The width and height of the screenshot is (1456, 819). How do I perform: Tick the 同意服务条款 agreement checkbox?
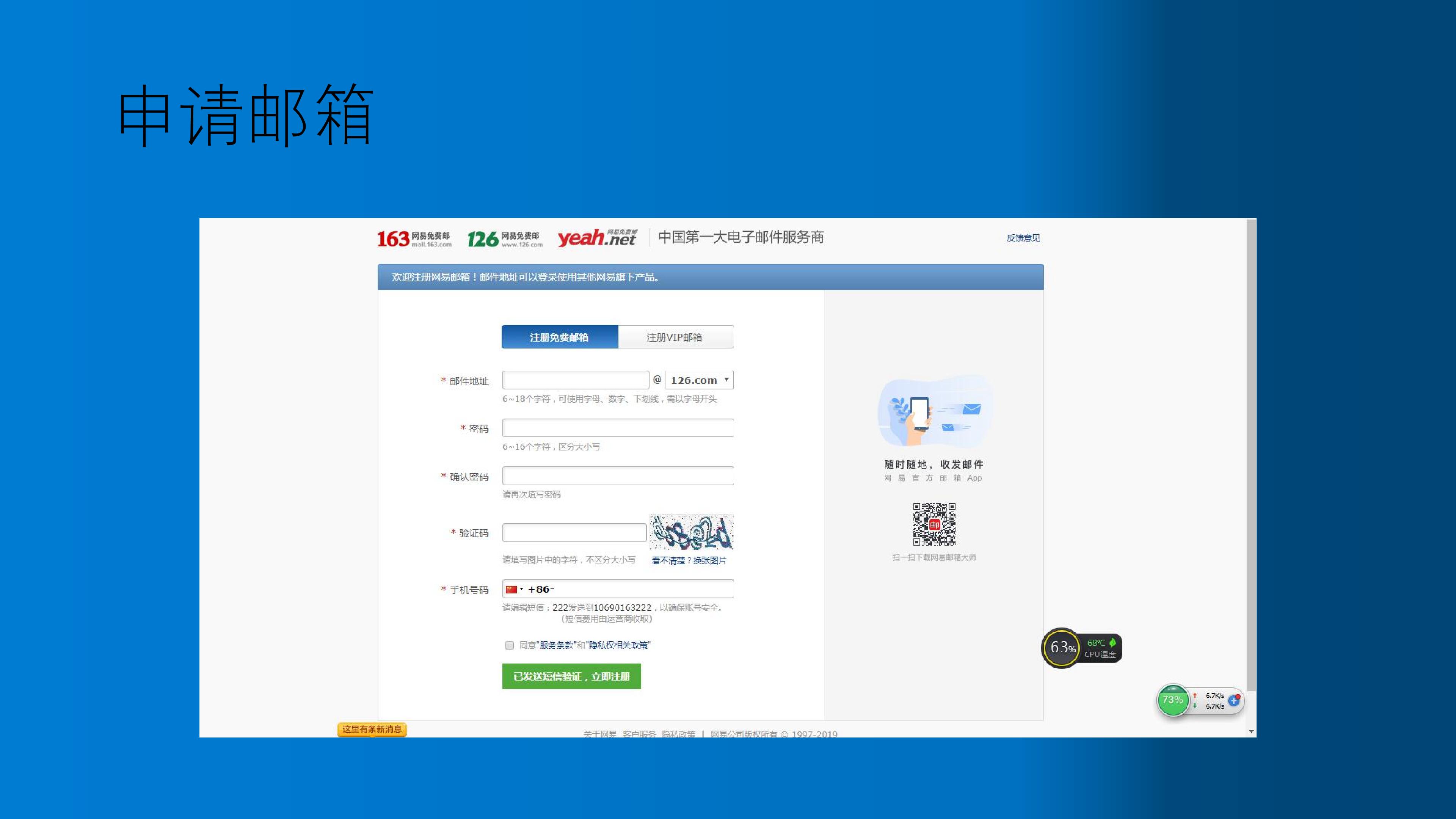509,645
